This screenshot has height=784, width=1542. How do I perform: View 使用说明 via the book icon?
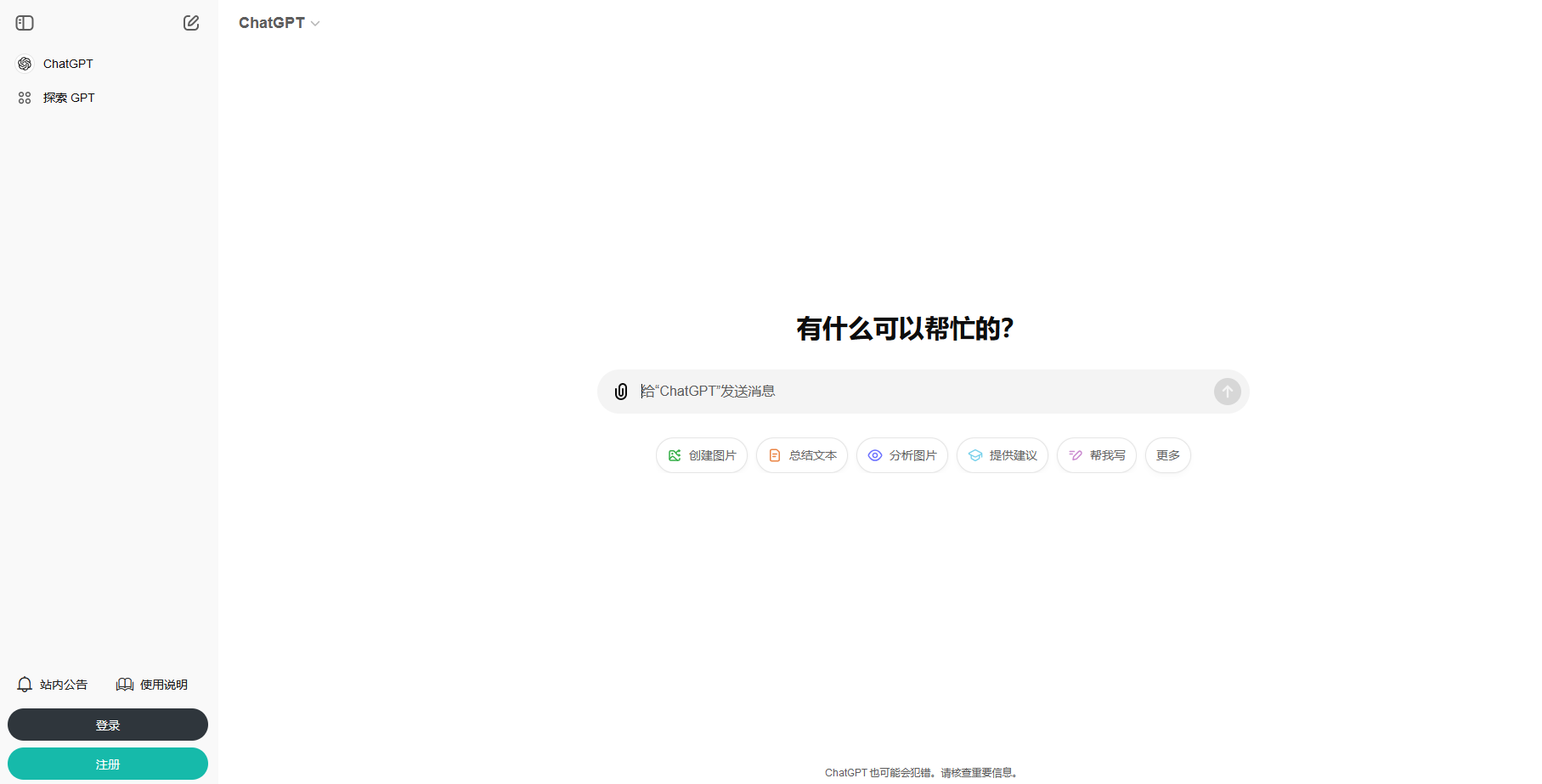tap(124, 684)
